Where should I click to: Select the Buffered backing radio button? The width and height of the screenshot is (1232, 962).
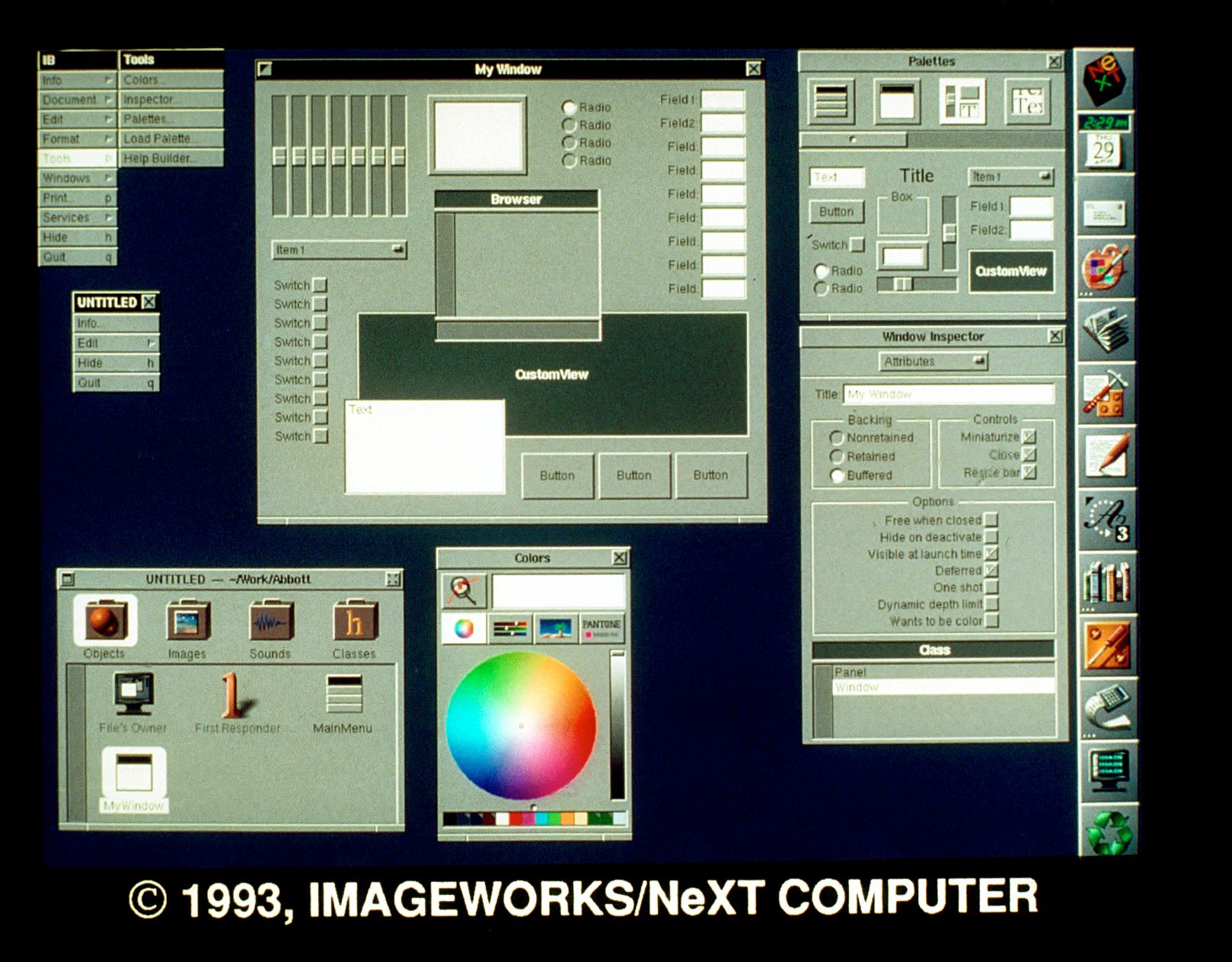coord(837,475)
